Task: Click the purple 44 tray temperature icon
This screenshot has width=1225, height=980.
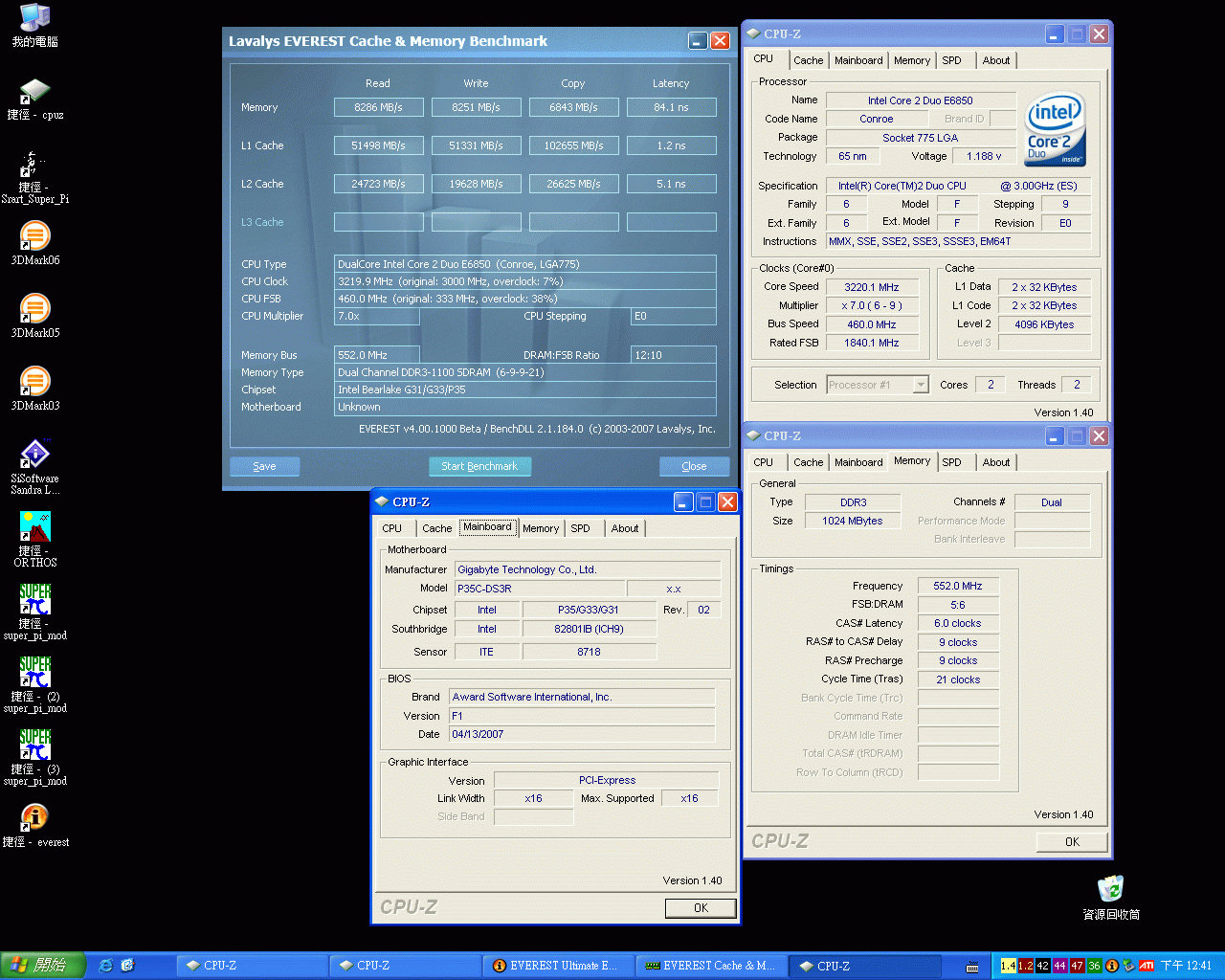Action: click(x=1059, y=966)
